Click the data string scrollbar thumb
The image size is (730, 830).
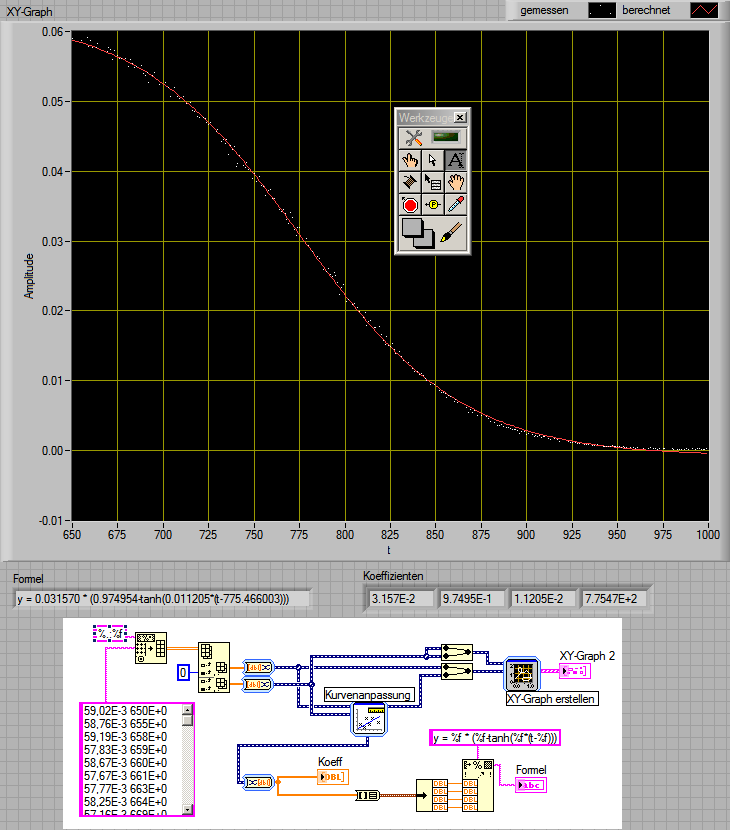coord(187,720)
